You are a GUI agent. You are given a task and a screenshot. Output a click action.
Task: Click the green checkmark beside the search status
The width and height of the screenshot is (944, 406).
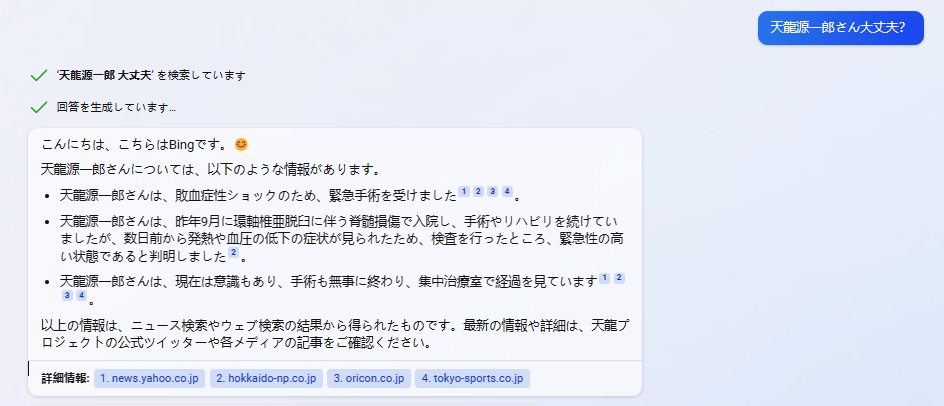point(39,75)
